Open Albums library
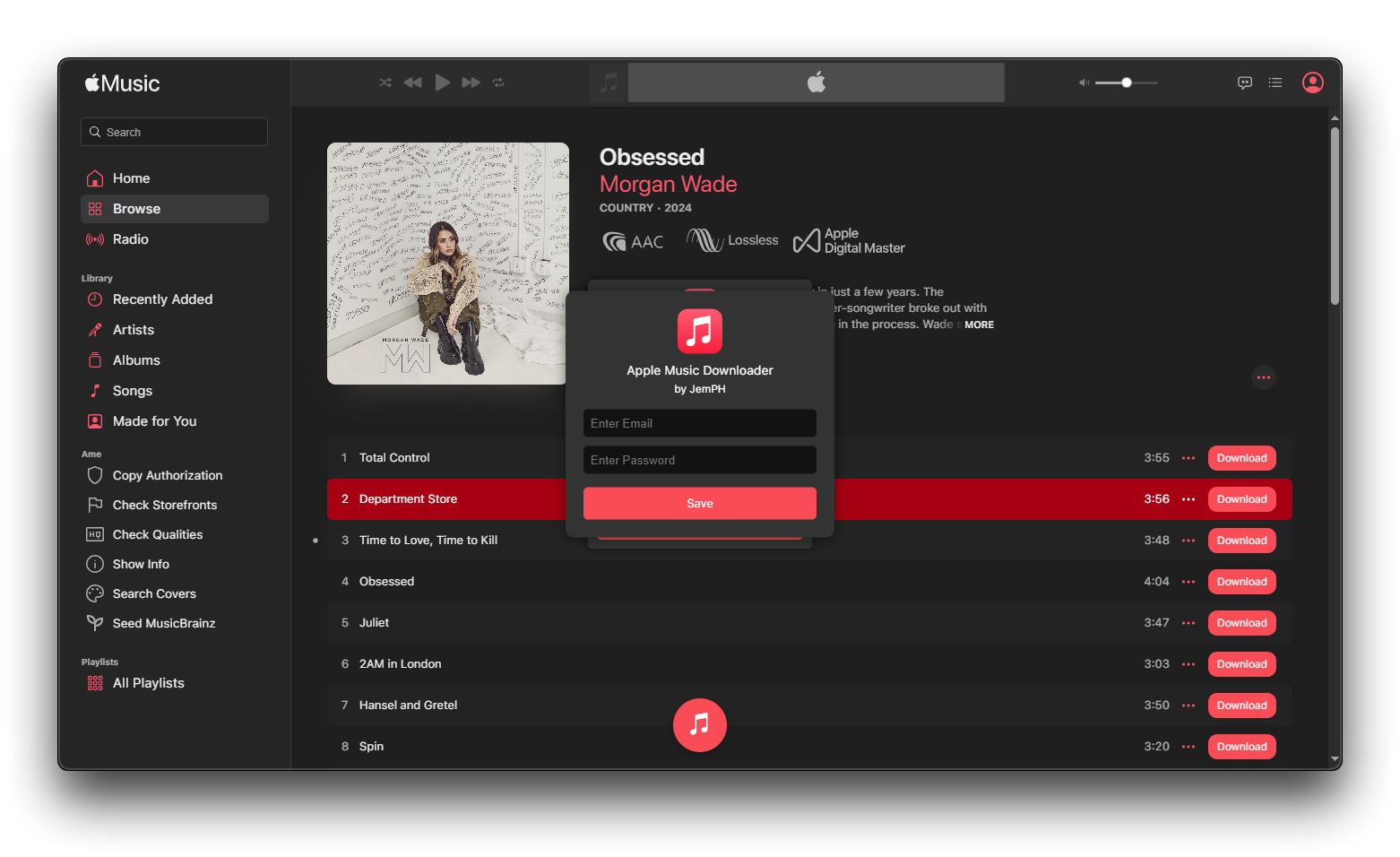The width and height of the screenshot is (1400, 857). point(175,360)
